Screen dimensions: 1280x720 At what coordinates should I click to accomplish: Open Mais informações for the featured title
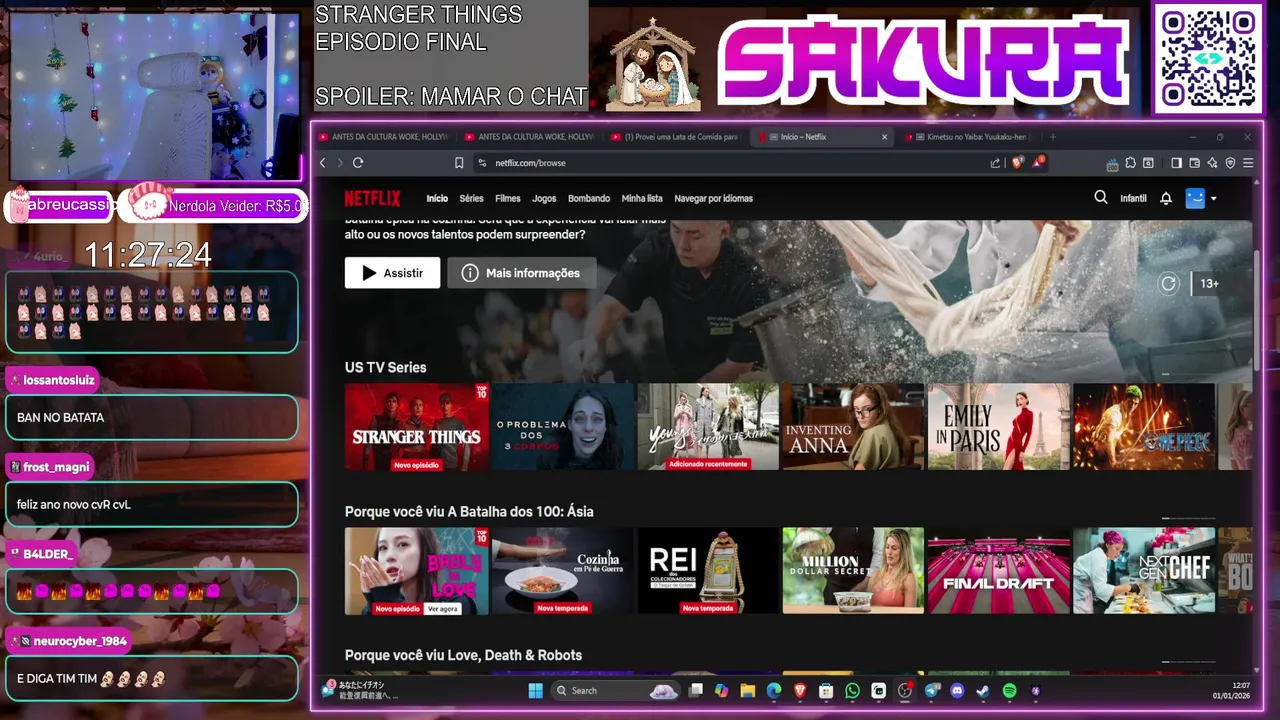(521, 273)
